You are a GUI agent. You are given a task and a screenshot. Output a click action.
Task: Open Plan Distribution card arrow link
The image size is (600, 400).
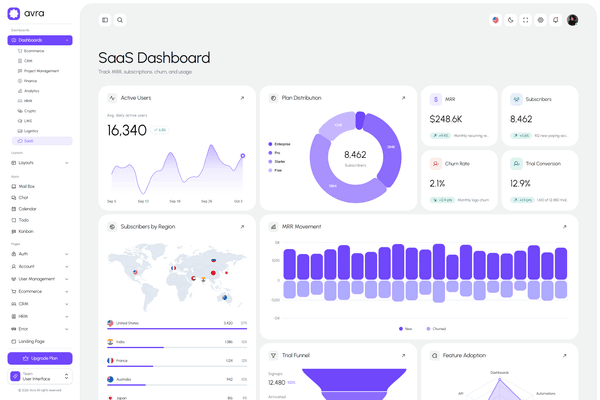tap(403, 98)
